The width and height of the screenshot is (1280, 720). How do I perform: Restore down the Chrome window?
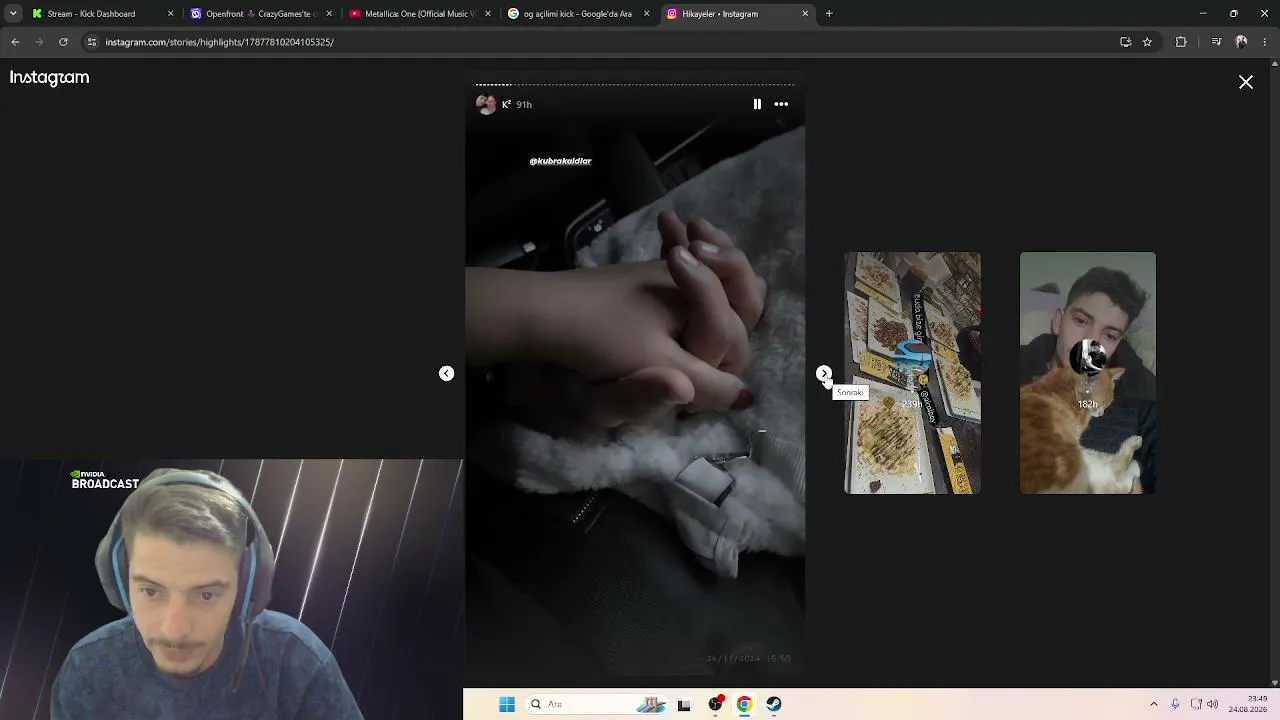tap(1234, 14)
